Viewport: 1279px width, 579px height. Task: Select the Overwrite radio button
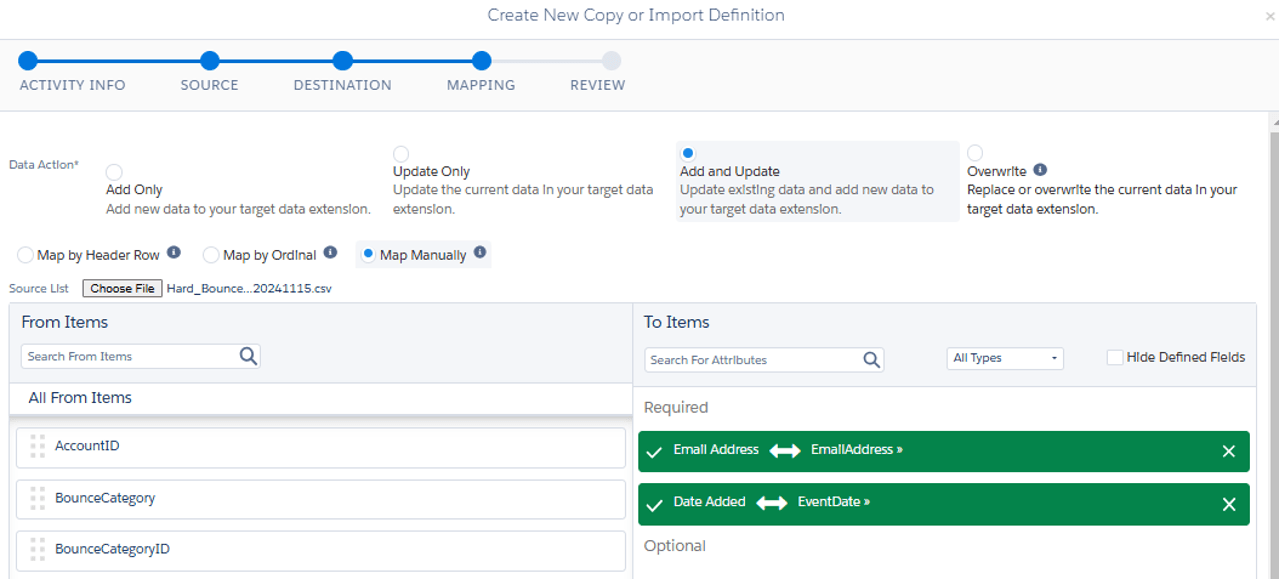pos(975,153)
